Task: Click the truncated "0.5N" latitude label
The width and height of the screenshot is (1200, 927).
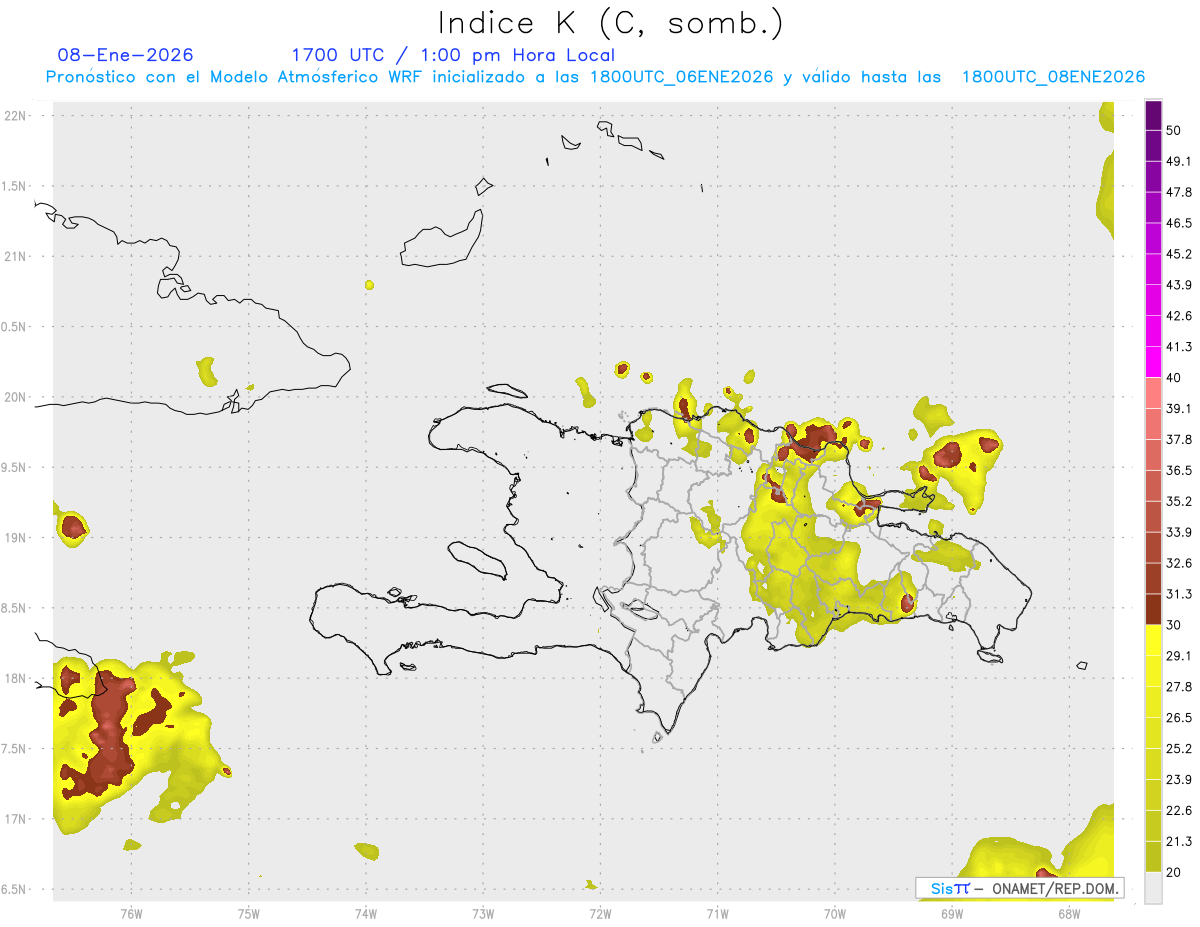Action: click(15, 327)
